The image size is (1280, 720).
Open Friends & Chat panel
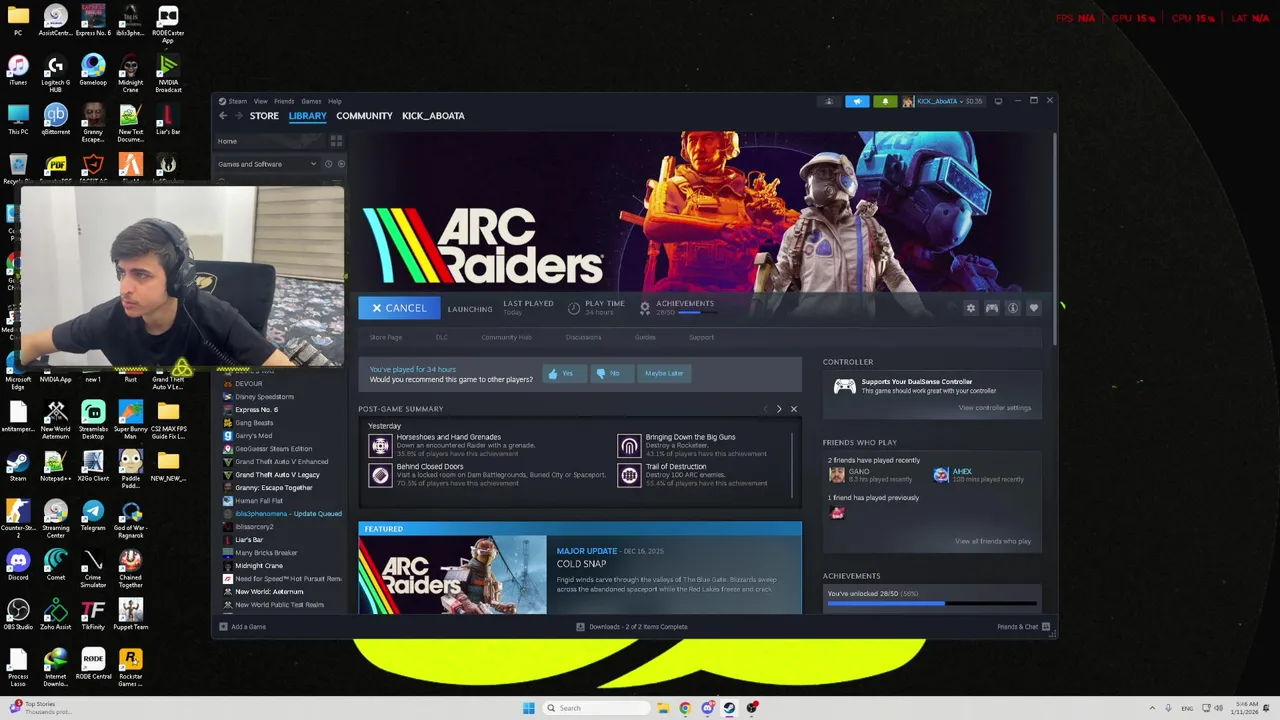tap(1023, 627)
